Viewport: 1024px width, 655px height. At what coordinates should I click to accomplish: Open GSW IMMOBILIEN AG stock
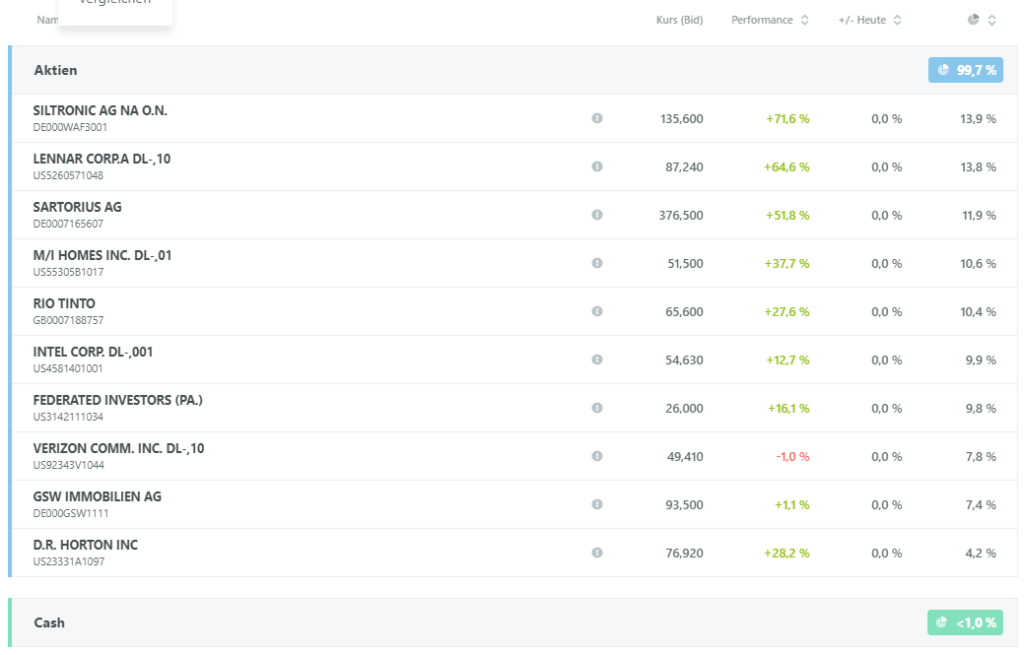pyautogui.click(x=97, y=497)
